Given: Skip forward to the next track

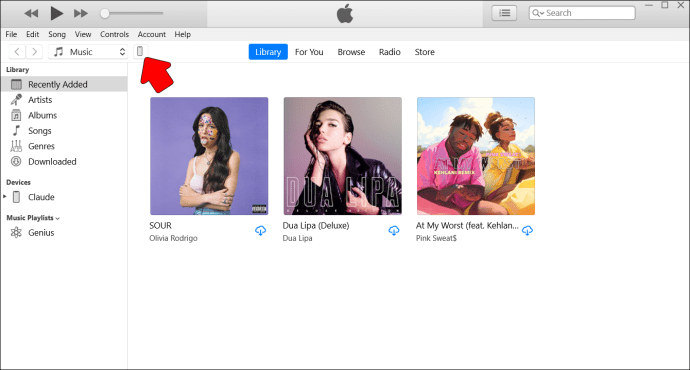Looking at the screenshot, I should coord(81,14).
